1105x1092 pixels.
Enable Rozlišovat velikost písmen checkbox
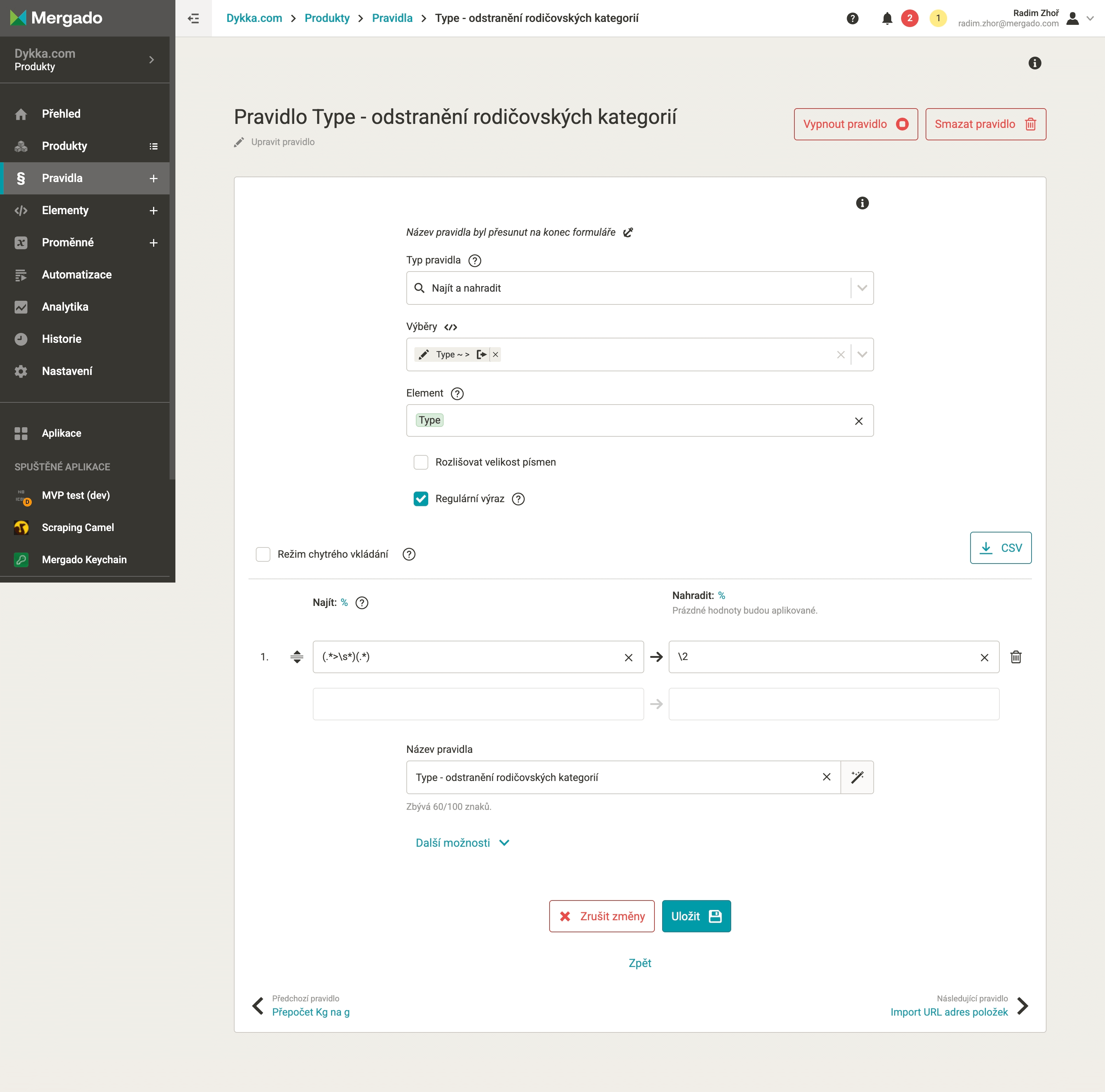(421, 462)
